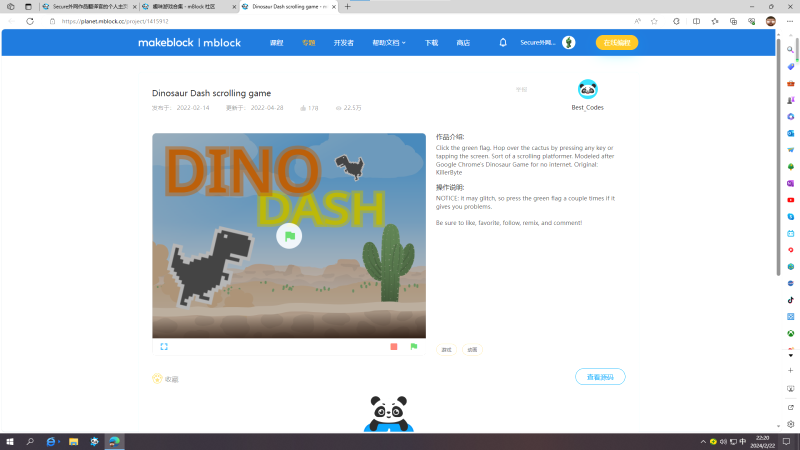Image resolution: width=800 pixels, height=450 pixels.
Task: Expand the 帮助文档 dropdown
Action: point(389,43)
